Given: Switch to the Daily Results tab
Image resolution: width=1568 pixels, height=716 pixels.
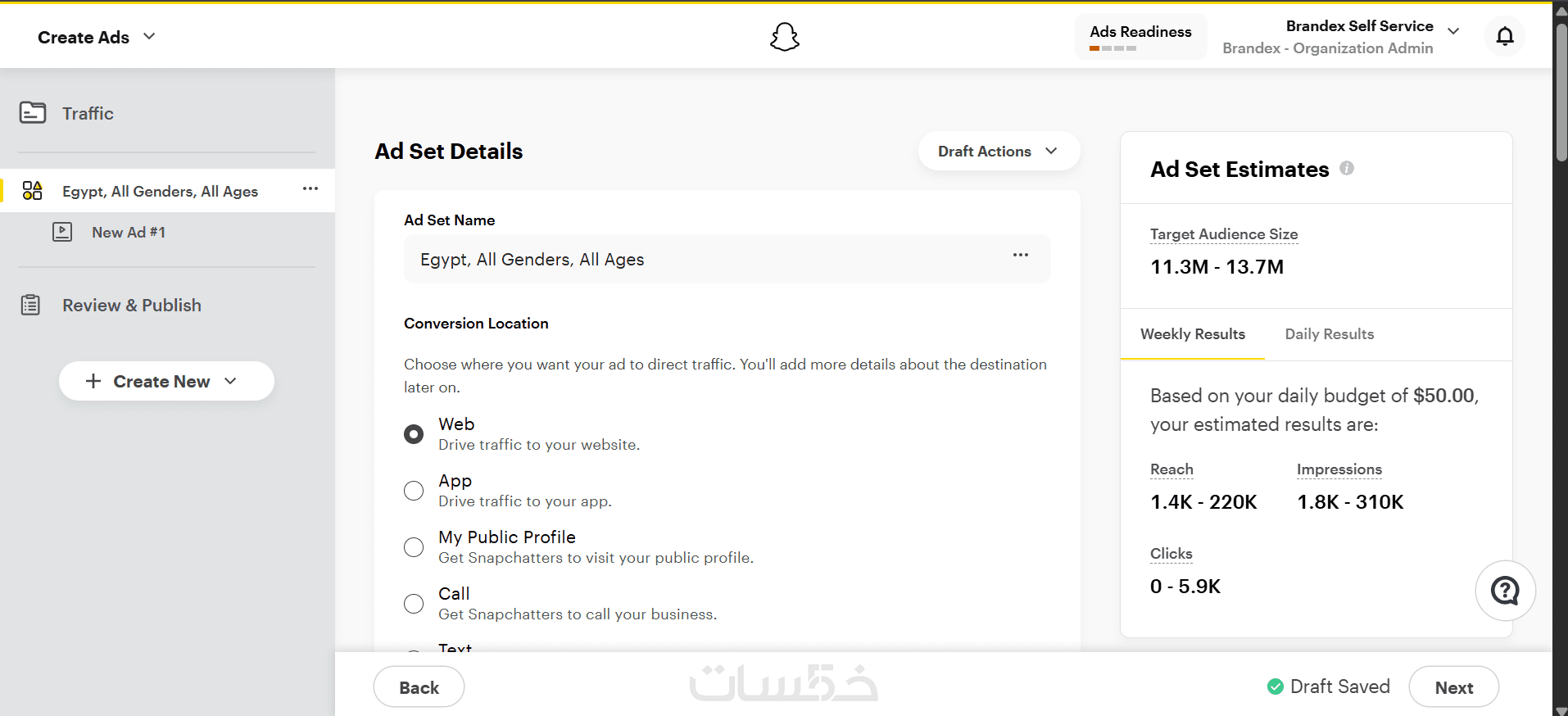Looking at the screenshot, I should (1329, 334).
